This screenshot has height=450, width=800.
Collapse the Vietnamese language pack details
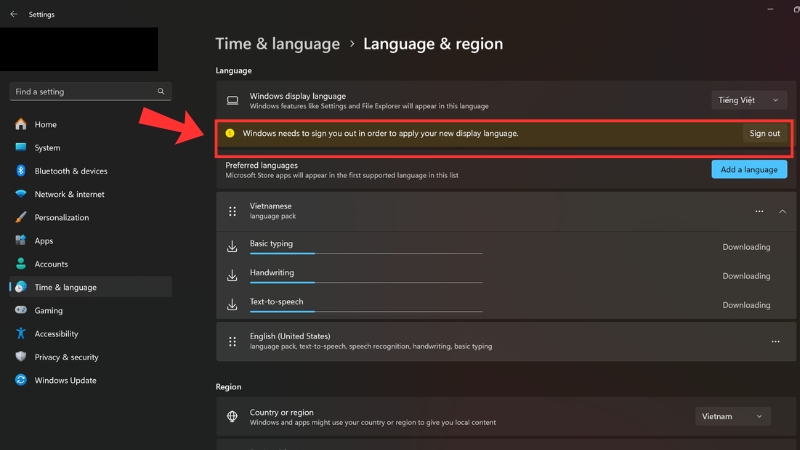tap(783, 211)
